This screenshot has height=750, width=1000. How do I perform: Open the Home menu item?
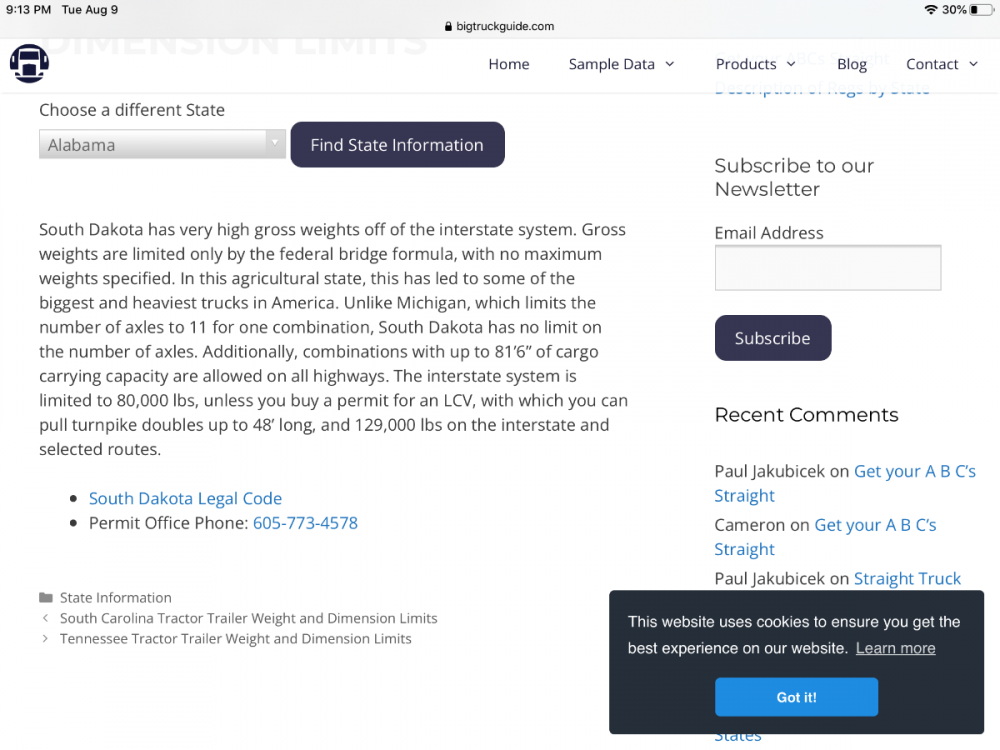[x=509, y=64]
